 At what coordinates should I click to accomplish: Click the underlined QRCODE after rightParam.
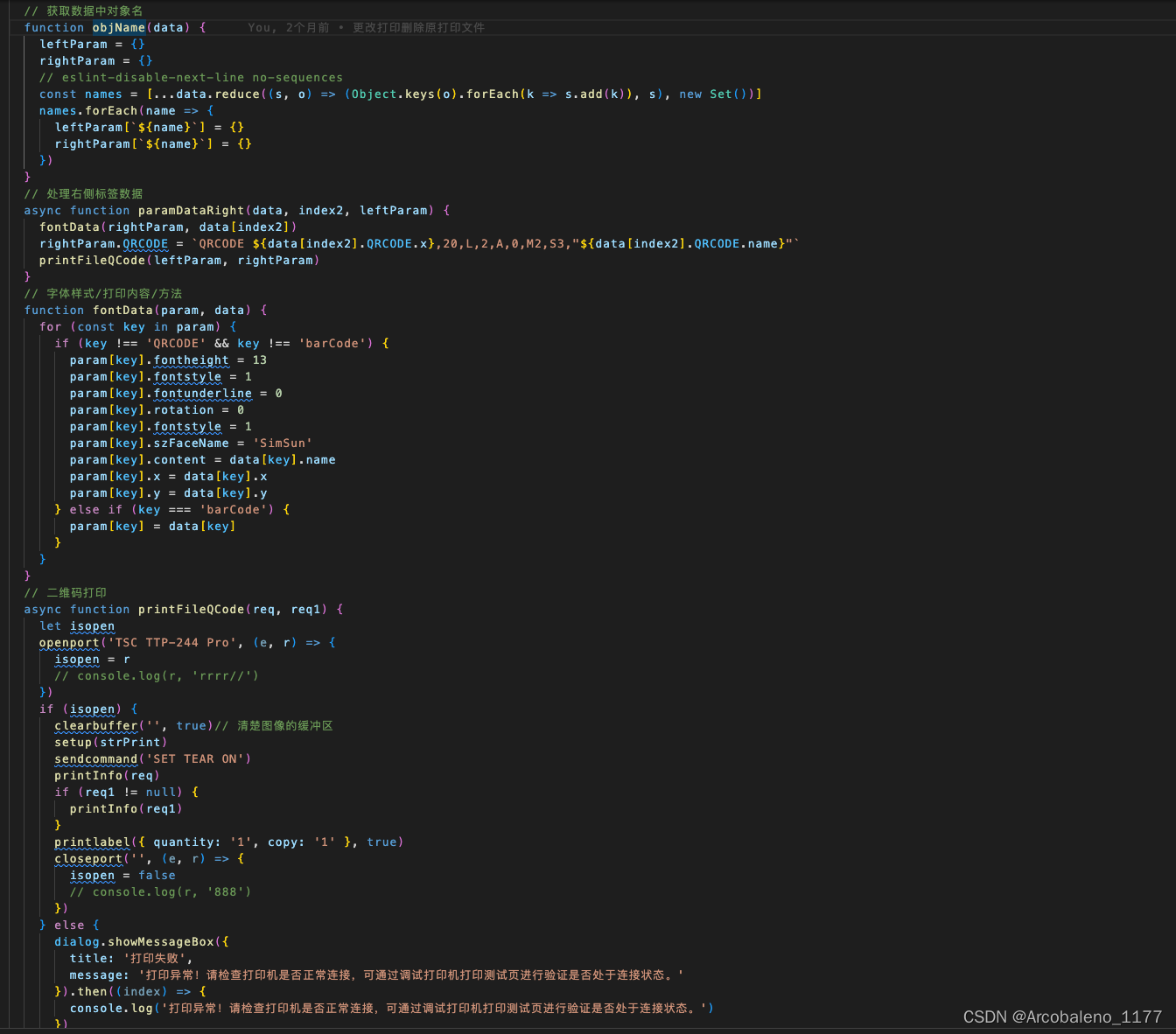pos(145,243)
